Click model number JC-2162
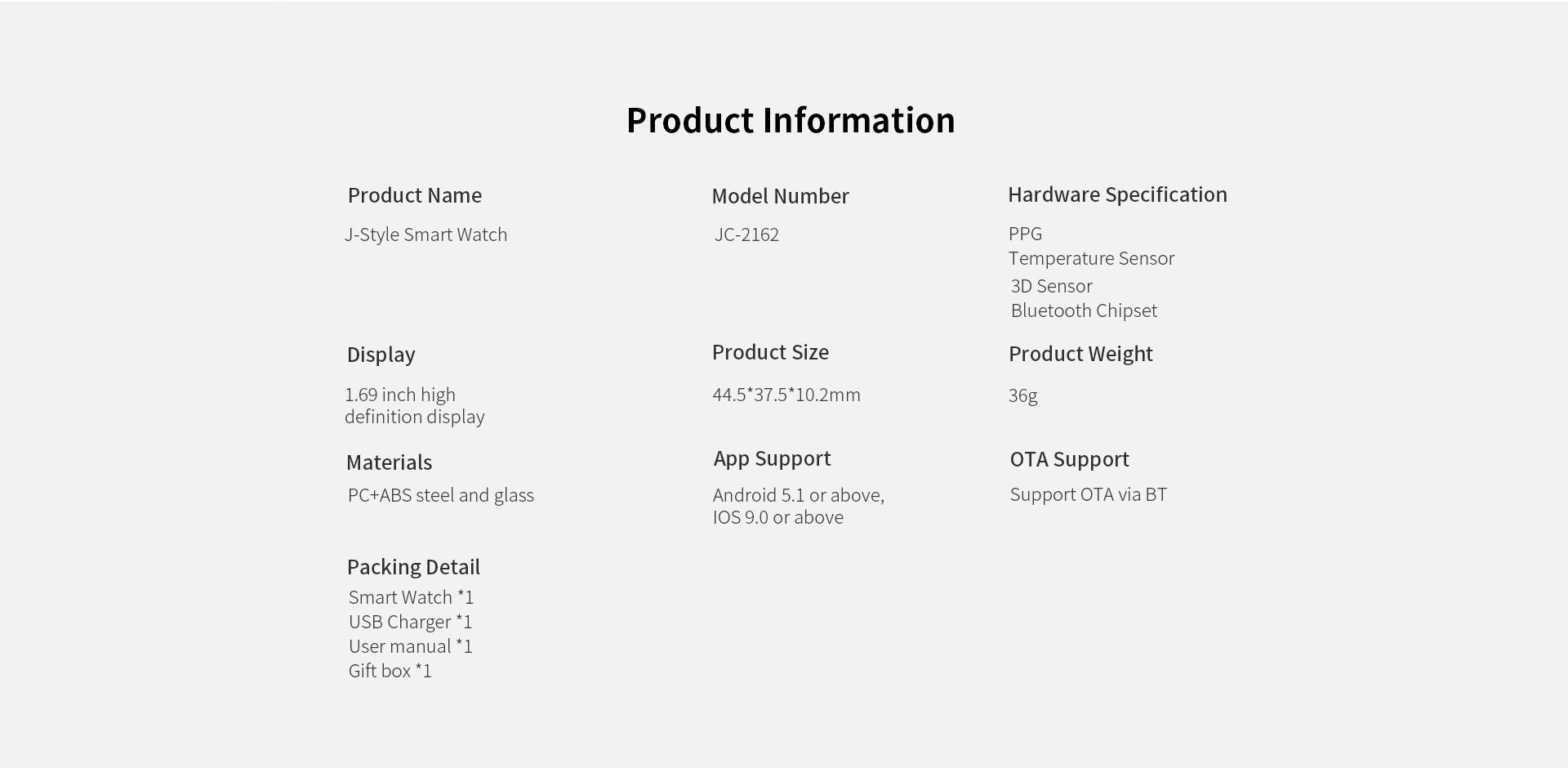The height and width of the screenshot is (768, 1568). [746, 234]
